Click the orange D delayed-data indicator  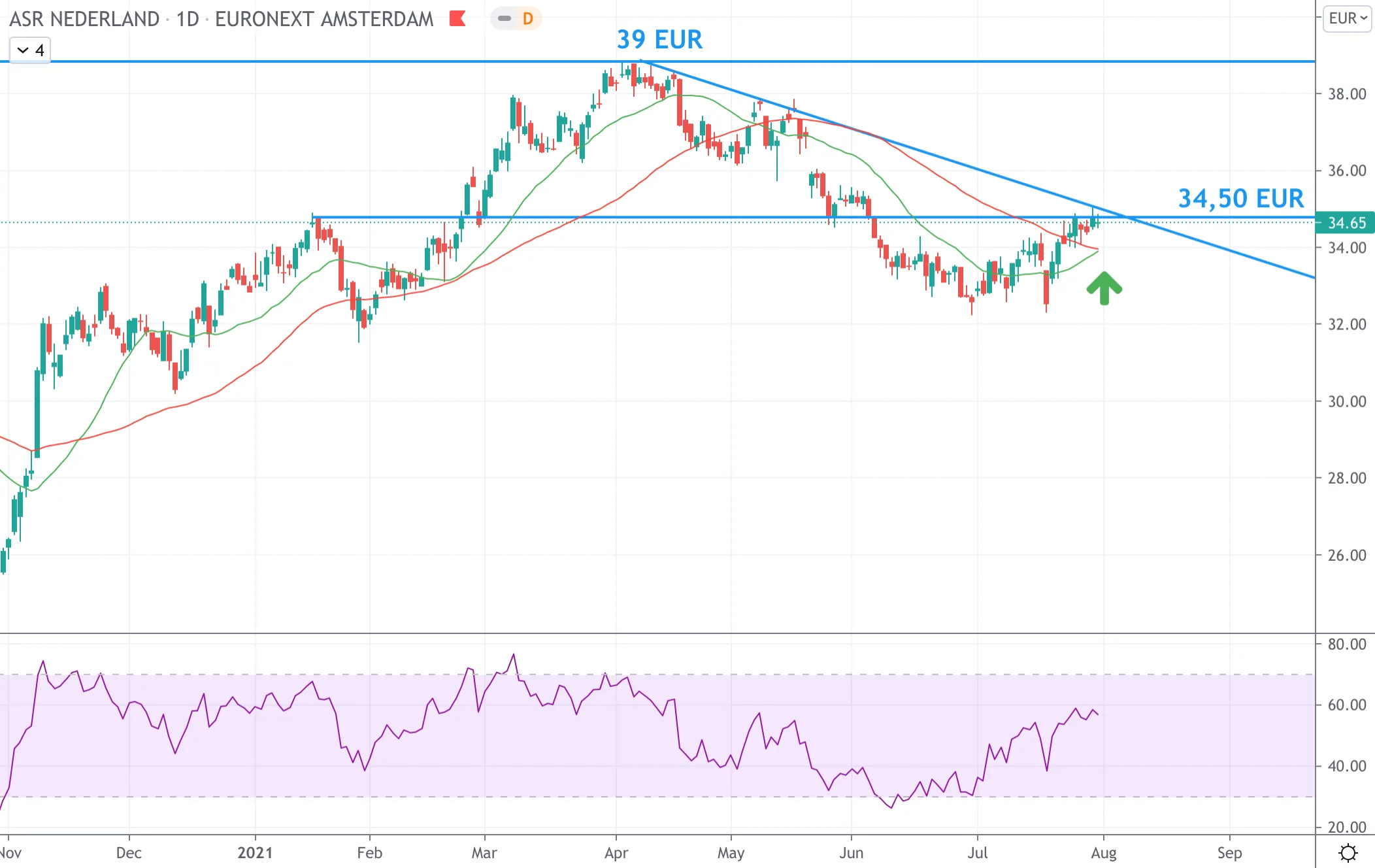click(528, 19)
